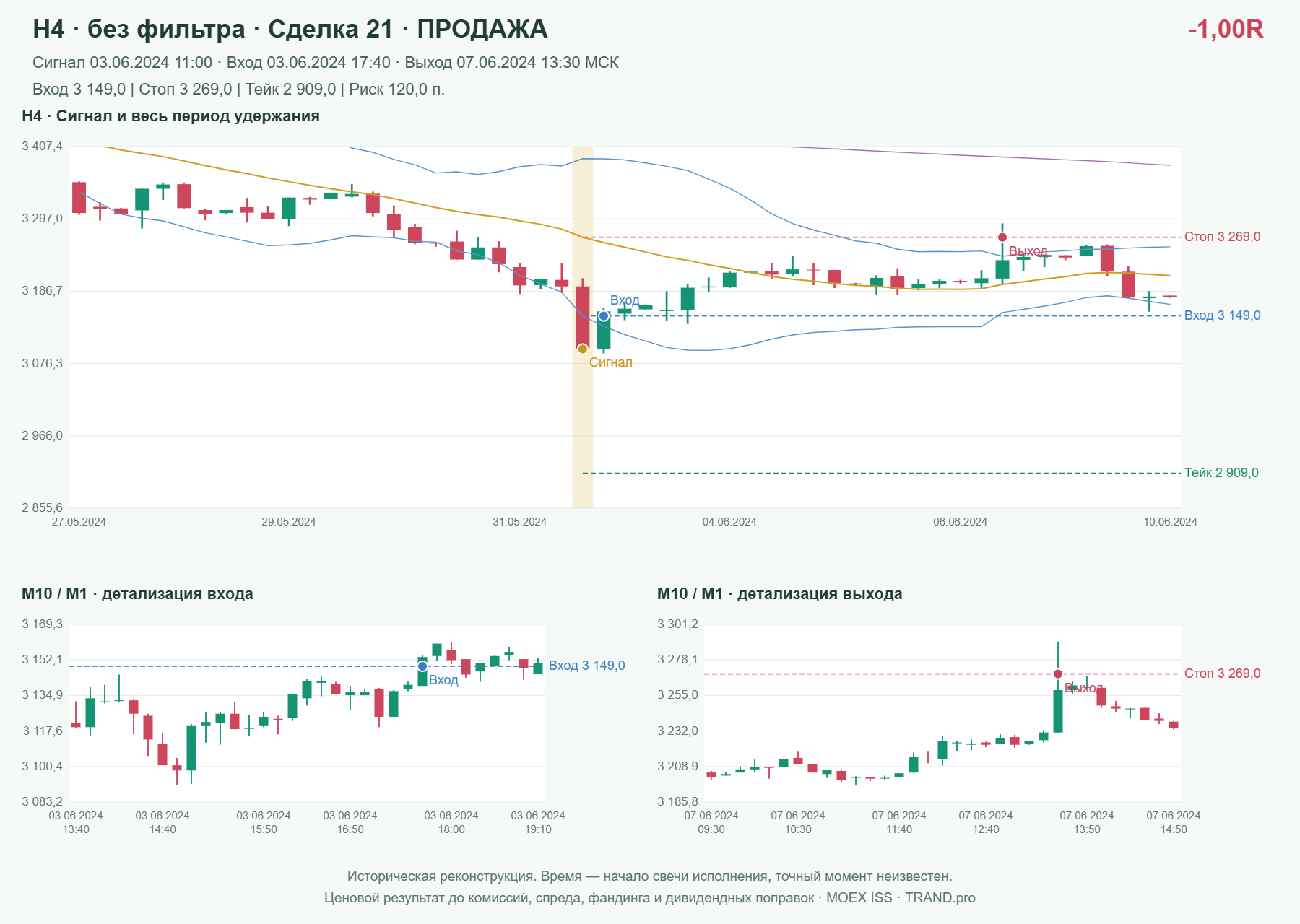
Task: Click the 3 297,0 price axis label
Action: click(43, 219)
